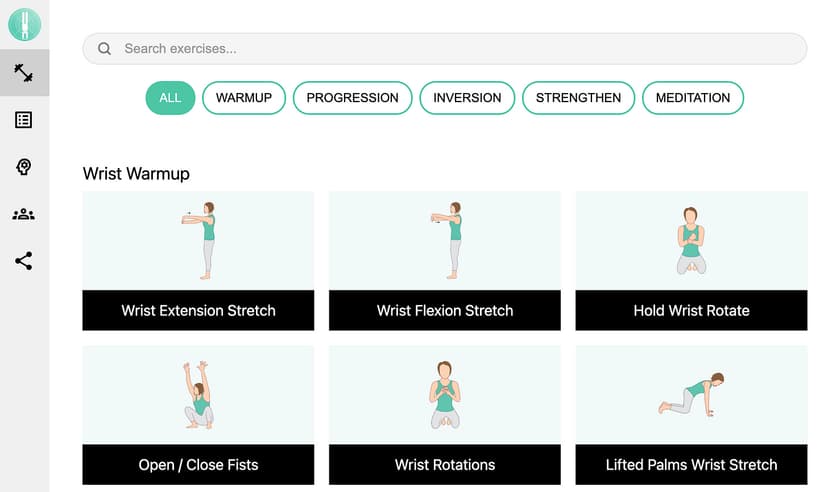Click the search magnifier icon
The image size is (828, 492).
click(x=104, y=49)
